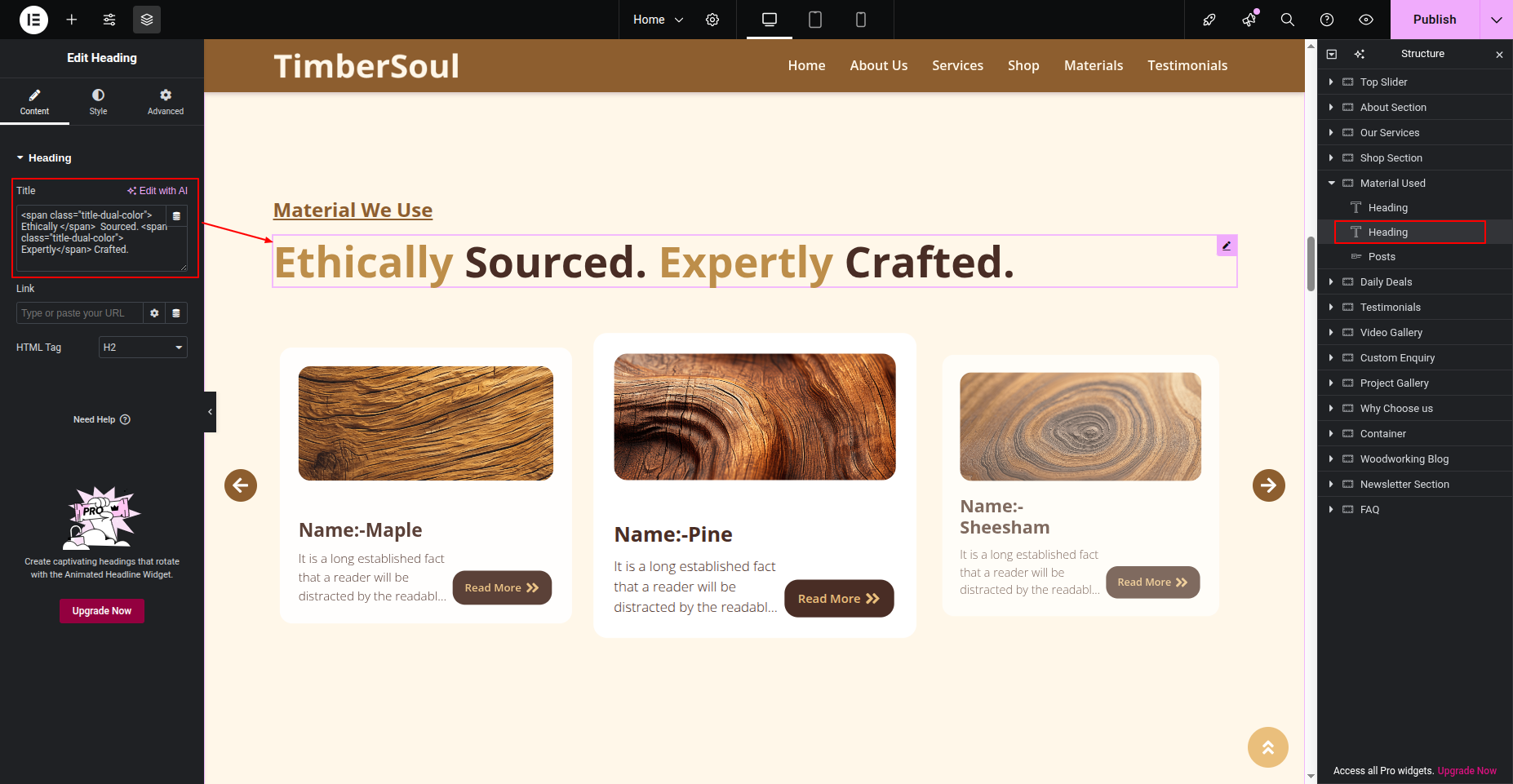Click the Link URL input field
Viewport: 1513px width, 784px height.
(x=80, y=313)
